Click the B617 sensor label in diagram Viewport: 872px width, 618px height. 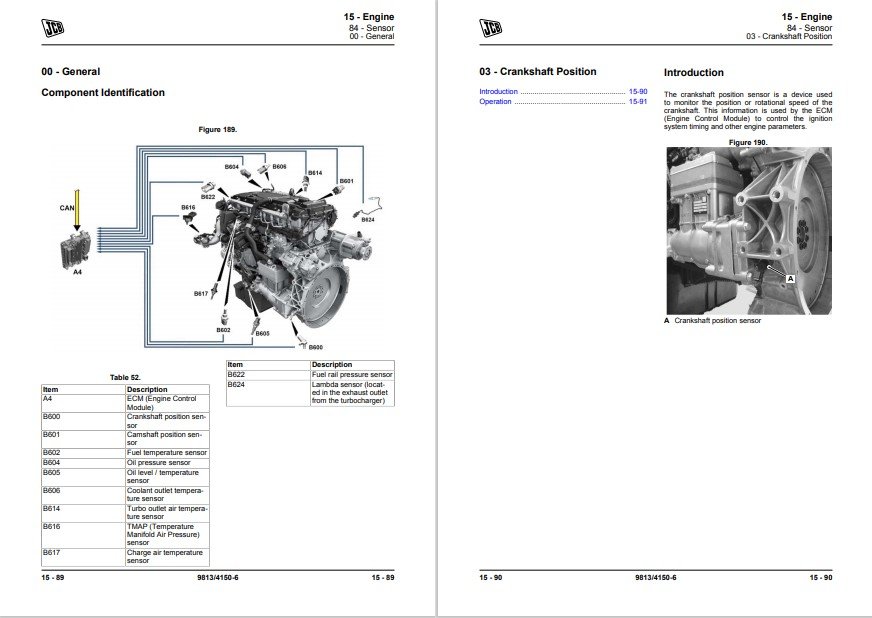[201, 293]
